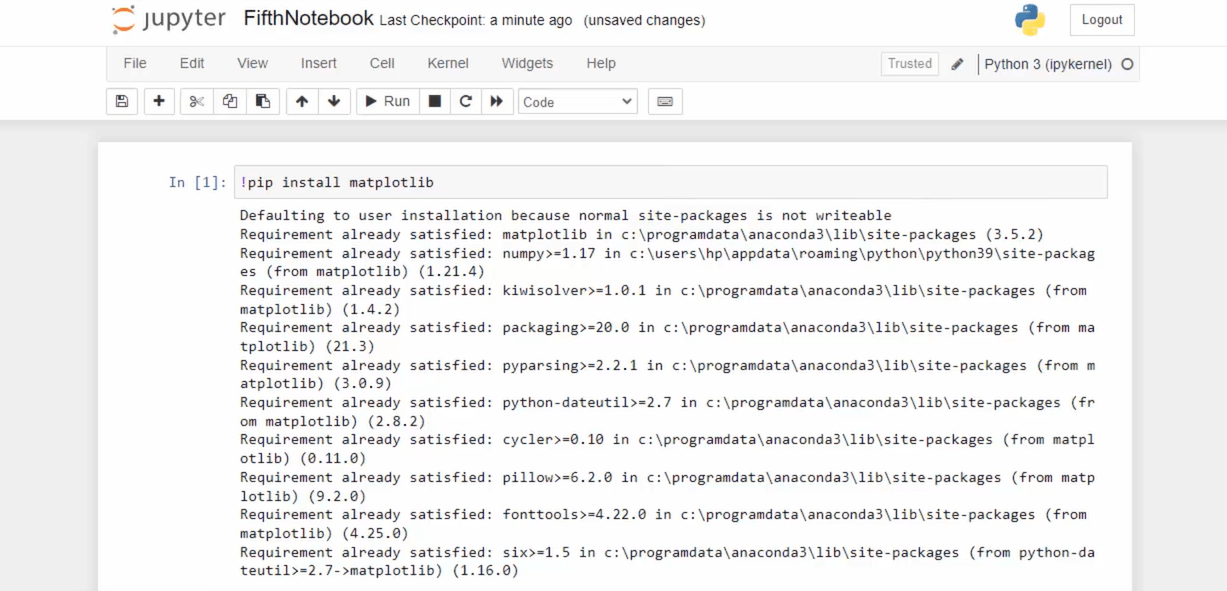The image size is (1227, 591).
Task: Open the cell type dropdown showing Code
Action: [577, 101]
